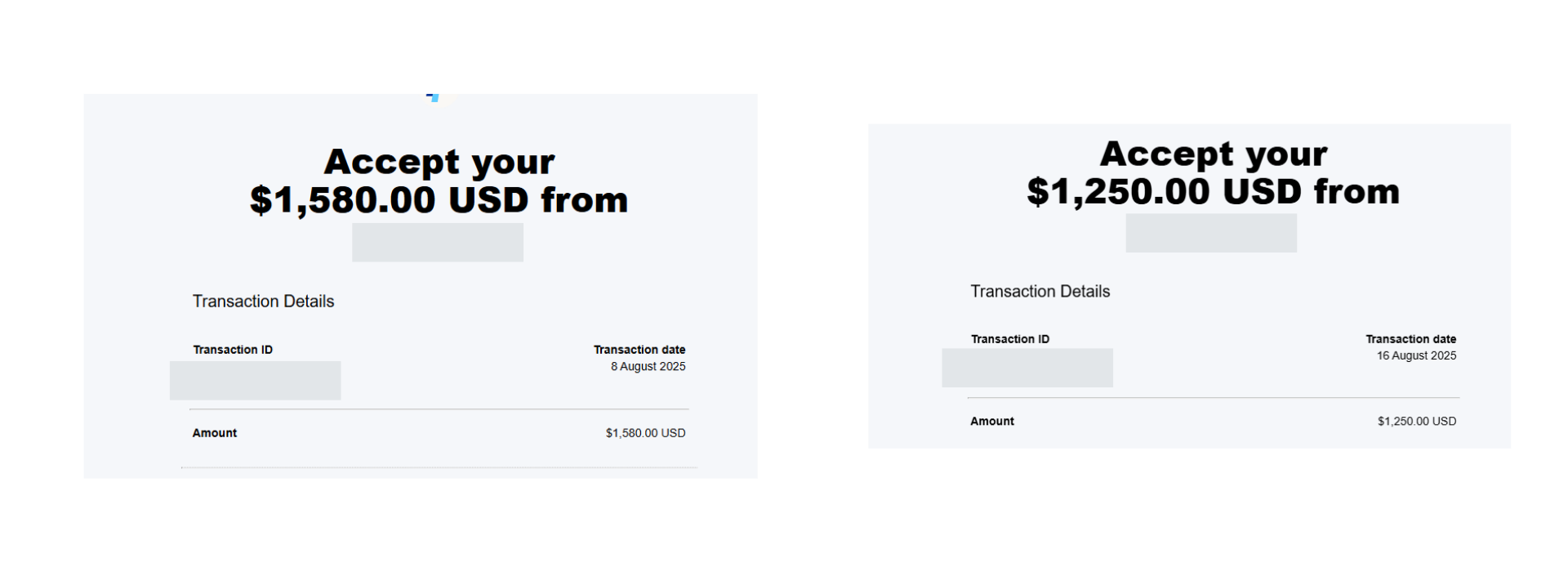Click the "Transaction date" label above 16 August 2025
Image resolution: width=1568 pixels, height=572 pixels.
(x=1410, y=339)
